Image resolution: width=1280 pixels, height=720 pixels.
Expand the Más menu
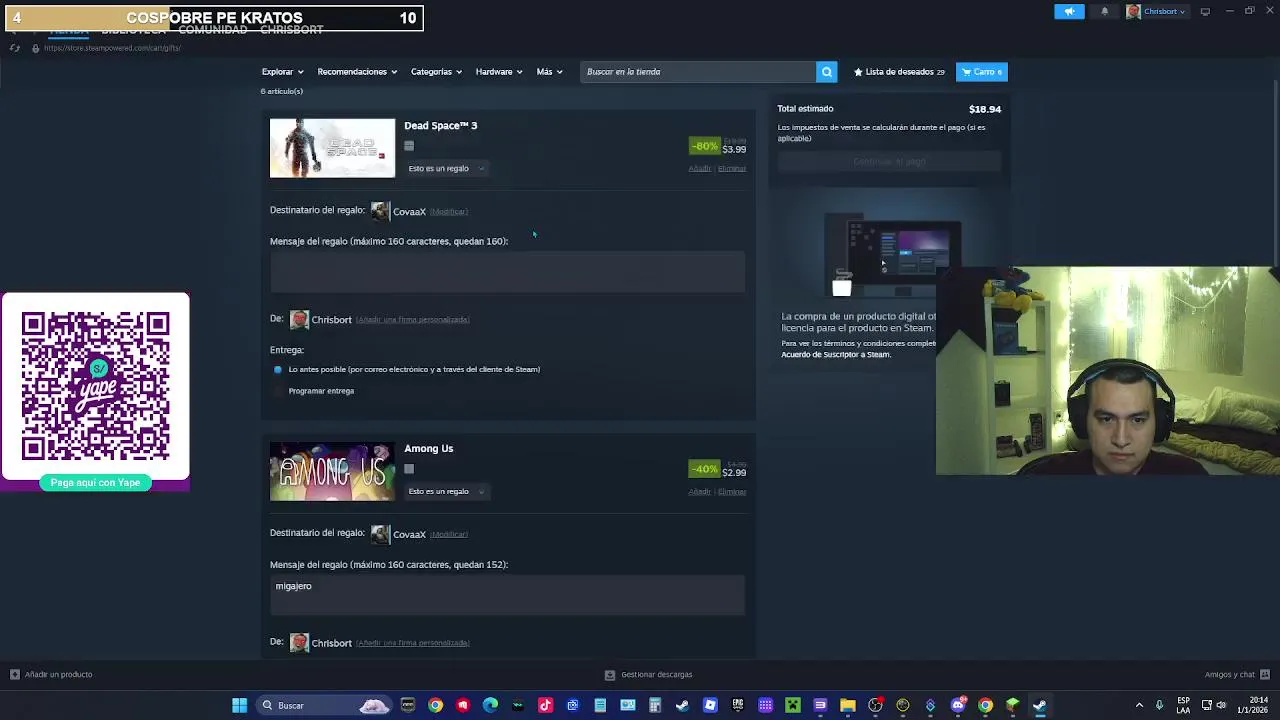[x=549, y=72]
